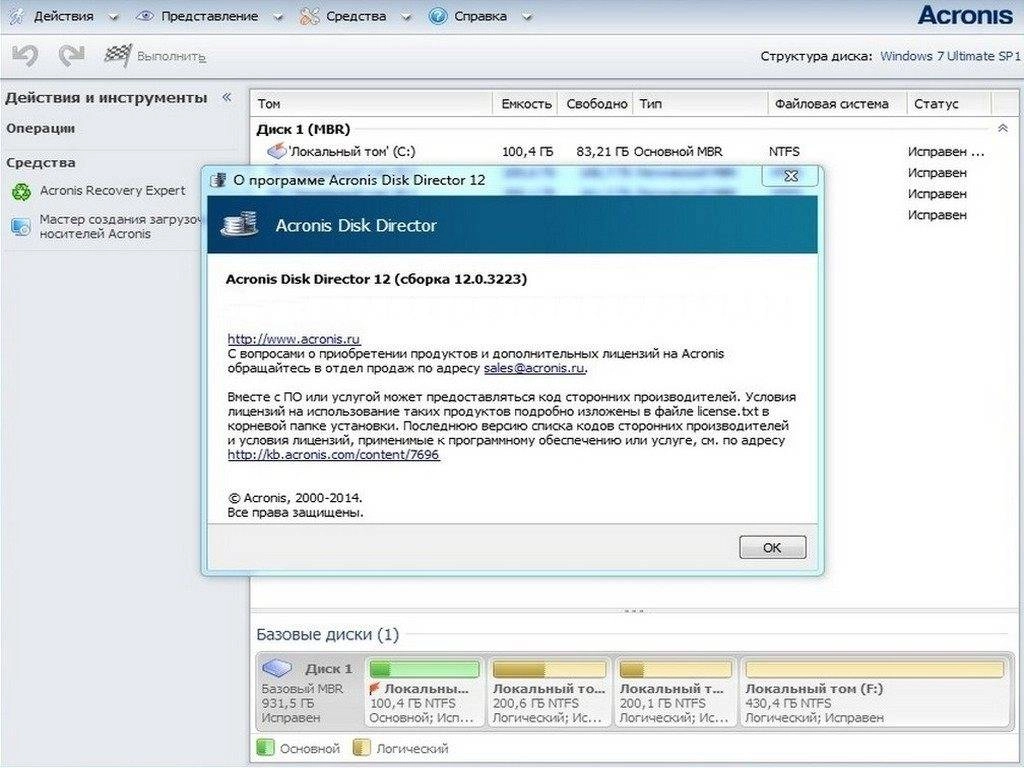This screenshot has width=1024, height=768.
Task: Click the dialog title bar program icon
Action: click(218, 180)
